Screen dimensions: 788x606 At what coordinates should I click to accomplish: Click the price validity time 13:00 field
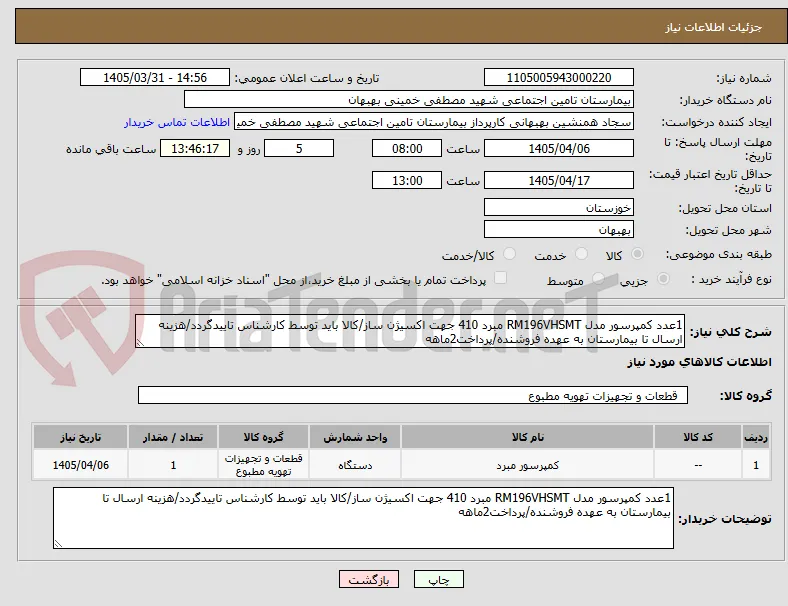pos(407,180)
